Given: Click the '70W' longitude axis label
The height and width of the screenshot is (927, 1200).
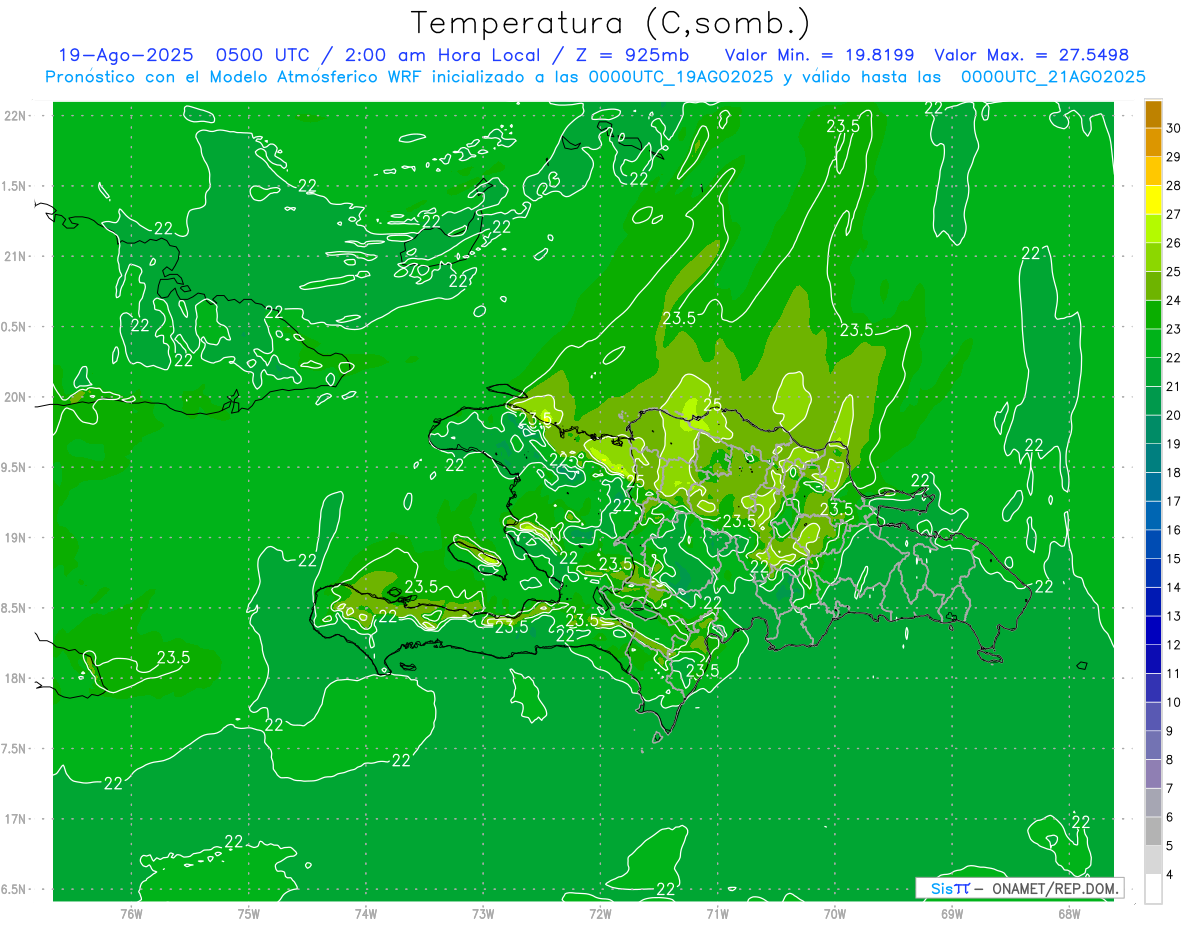Looking at the screenshot, I should tap(835, 913).
